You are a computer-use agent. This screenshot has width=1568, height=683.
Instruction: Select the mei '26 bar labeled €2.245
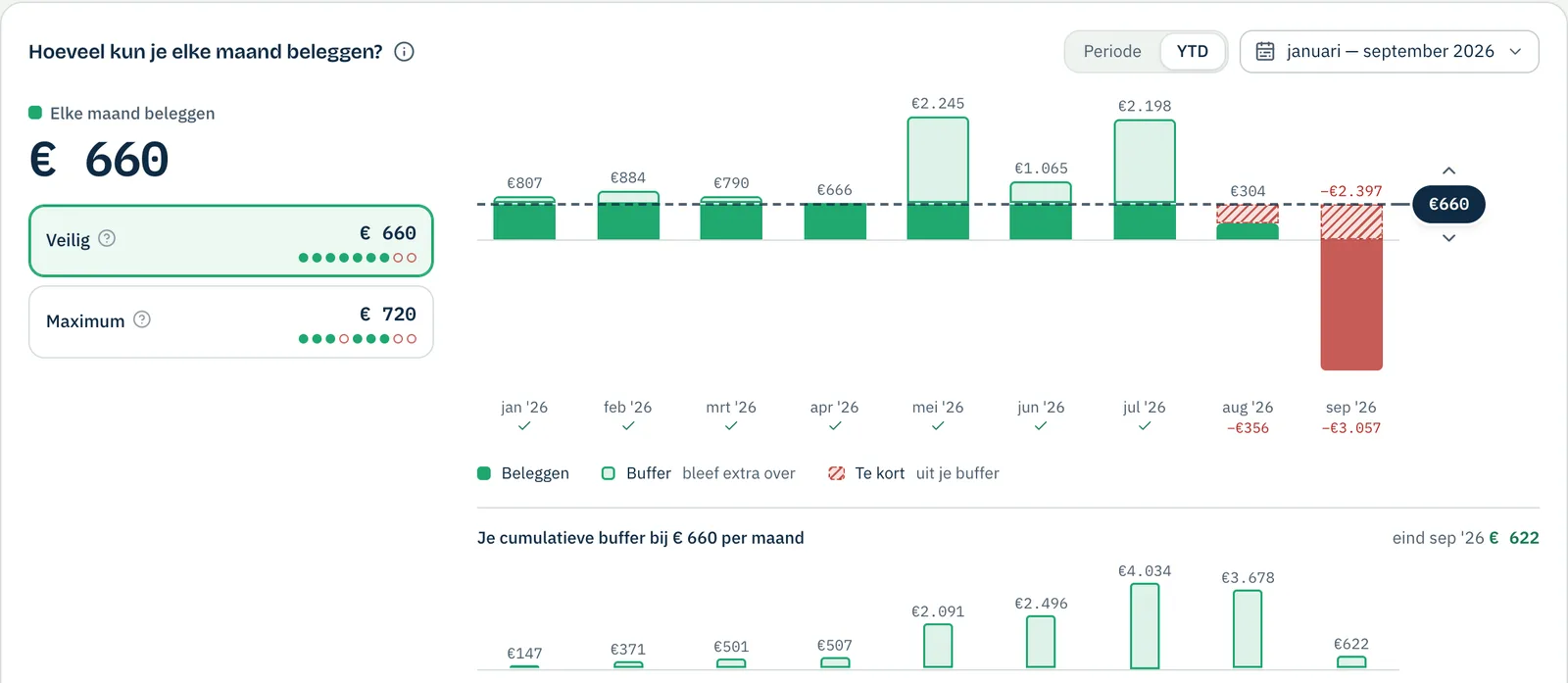pos(938,178)
